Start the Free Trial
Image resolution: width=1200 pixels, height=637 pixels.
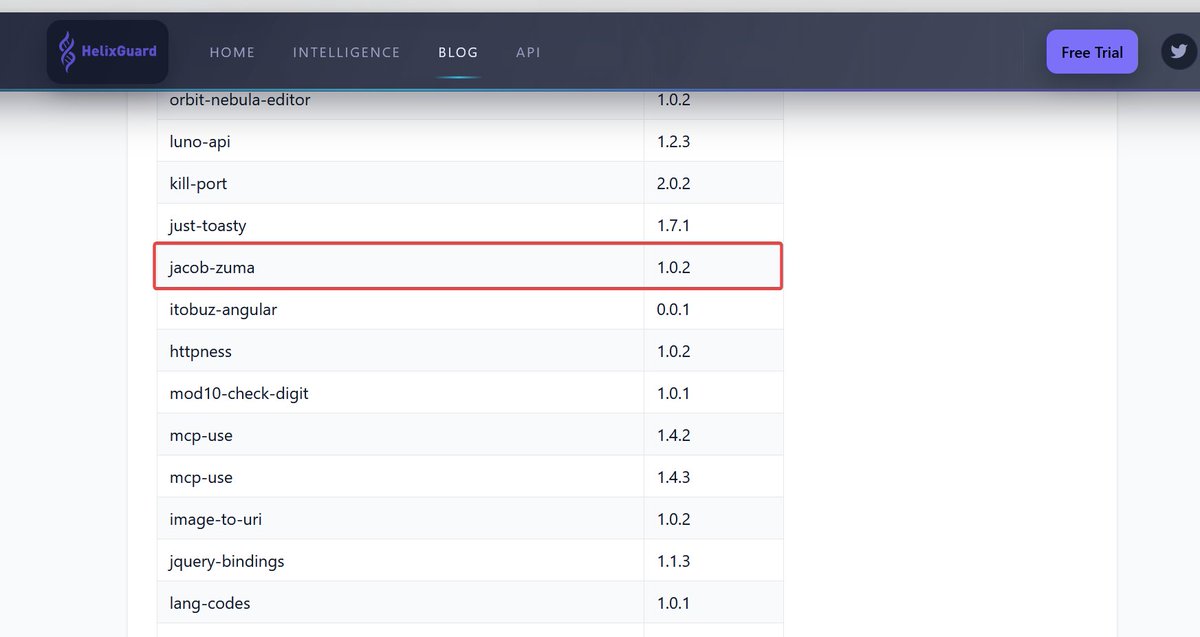1092,52
